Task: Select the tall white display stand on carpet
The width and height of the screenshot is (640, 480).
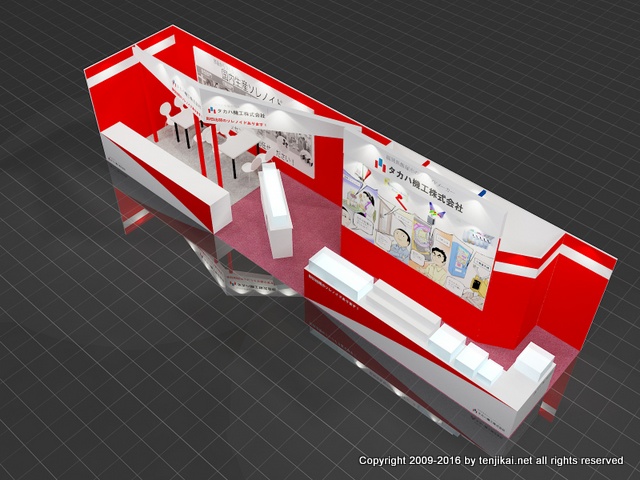Action: [x=276, y=210]
